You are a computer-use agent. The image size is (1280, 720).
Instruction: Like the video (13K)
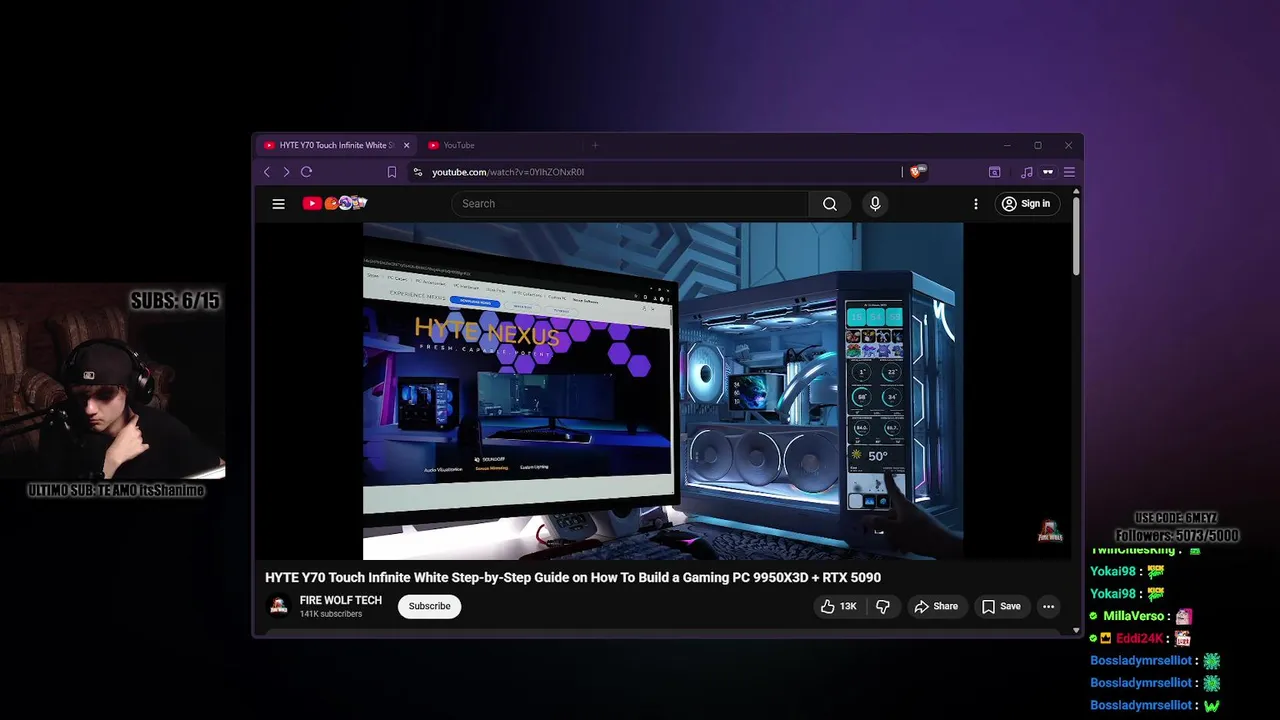coord(838,606)
